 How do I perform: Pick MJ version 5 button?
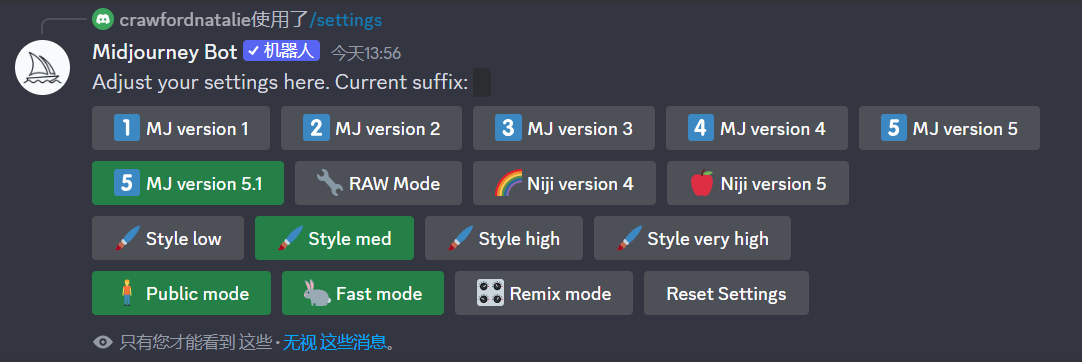[x=949, y=128]
